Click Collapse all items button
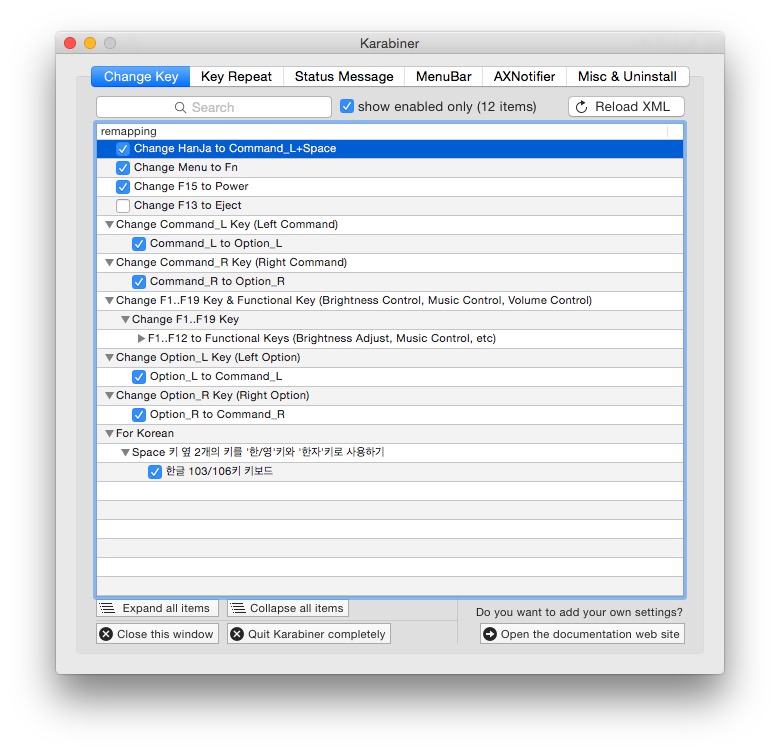Screen dimensions: 780x754 288,608
